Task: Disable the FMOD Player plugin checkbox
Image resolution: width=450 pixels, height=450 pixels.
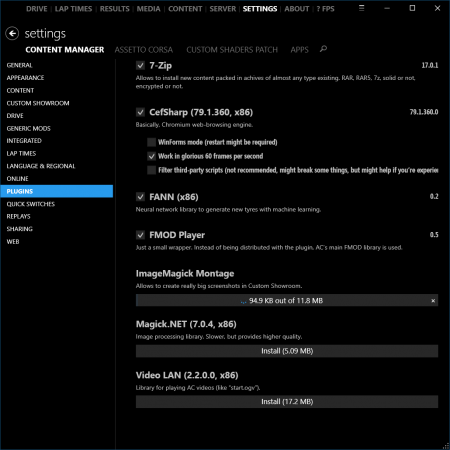Action: (x=140, y=235)
